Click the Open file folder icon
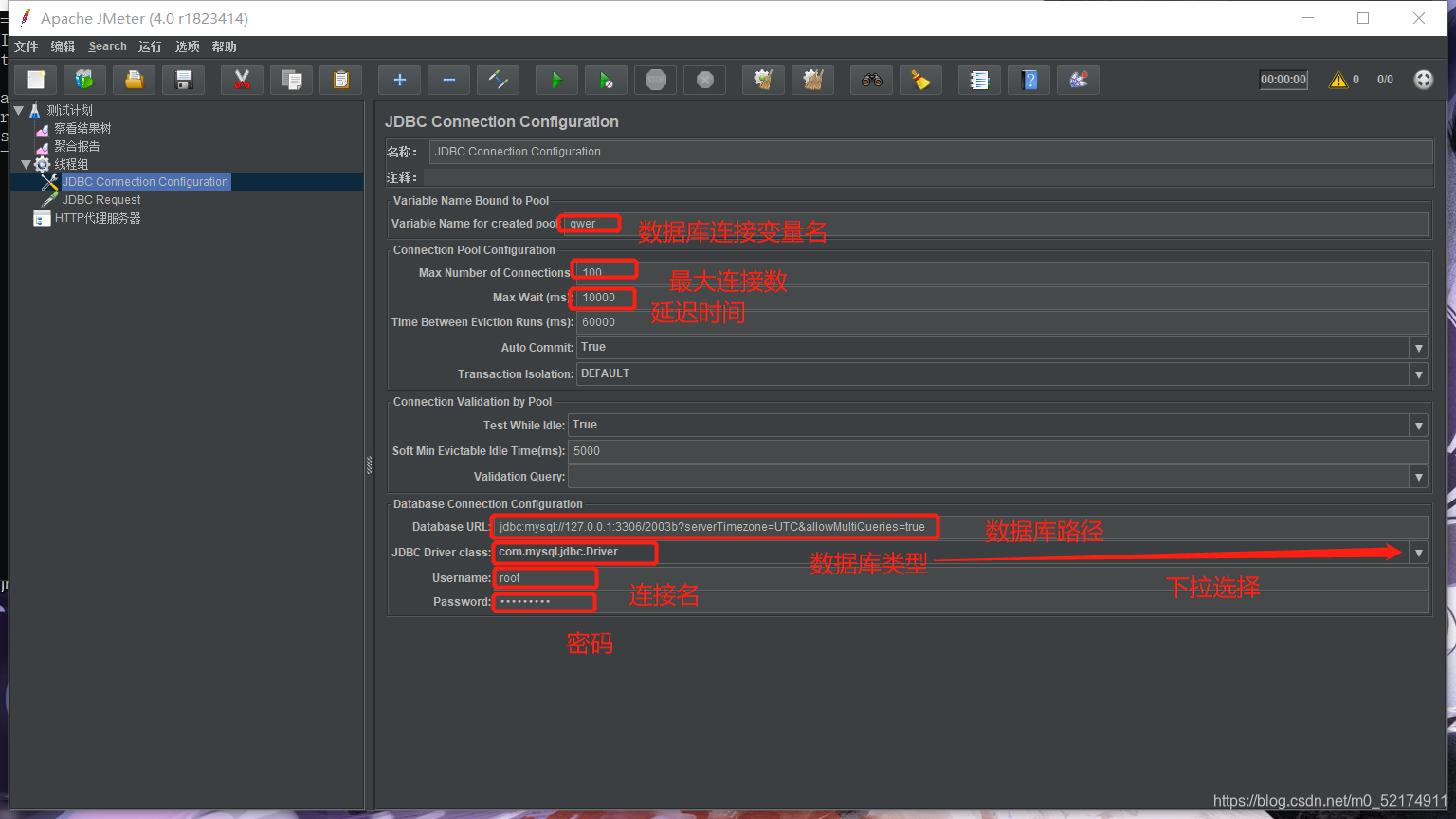 tap(135, 81)
